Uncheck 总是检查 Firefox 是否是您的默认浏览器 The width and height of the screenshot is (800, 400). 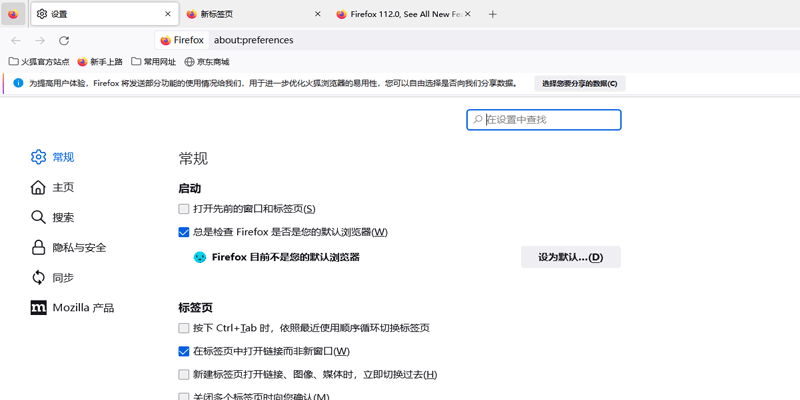pos(184,232)
